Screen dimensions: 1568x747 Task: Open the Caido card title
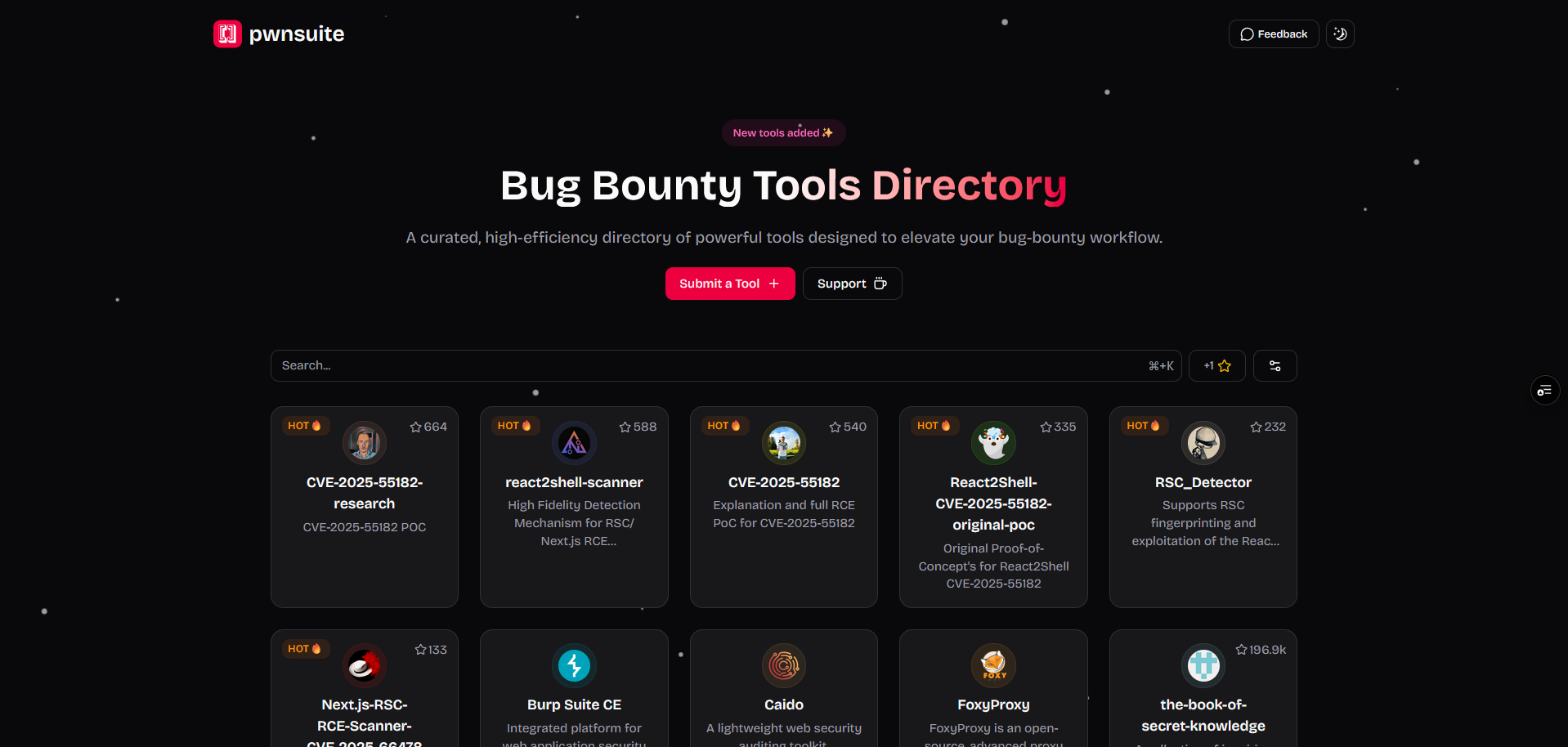pyautogui.click(x=784, y=705)
